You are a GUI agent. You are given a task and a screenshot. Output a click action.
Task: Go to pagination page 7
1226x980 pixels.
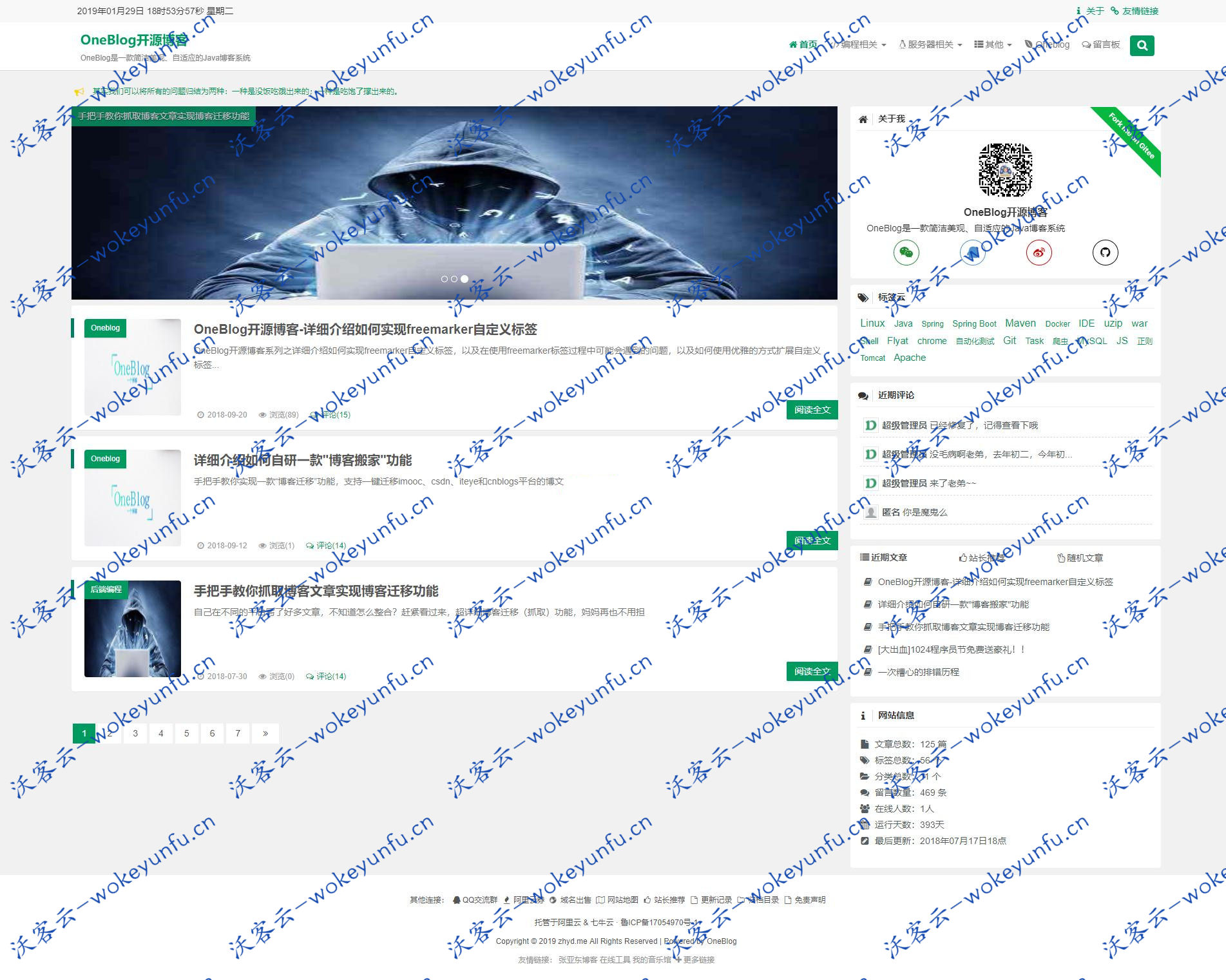click(238, 733)
